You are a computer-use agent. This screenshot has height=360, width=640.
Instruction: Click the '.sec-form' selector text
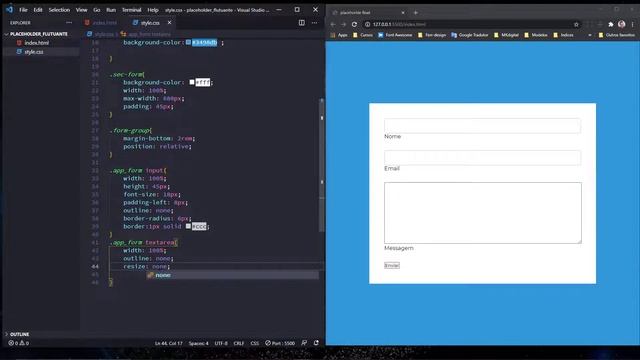[127, 75]
